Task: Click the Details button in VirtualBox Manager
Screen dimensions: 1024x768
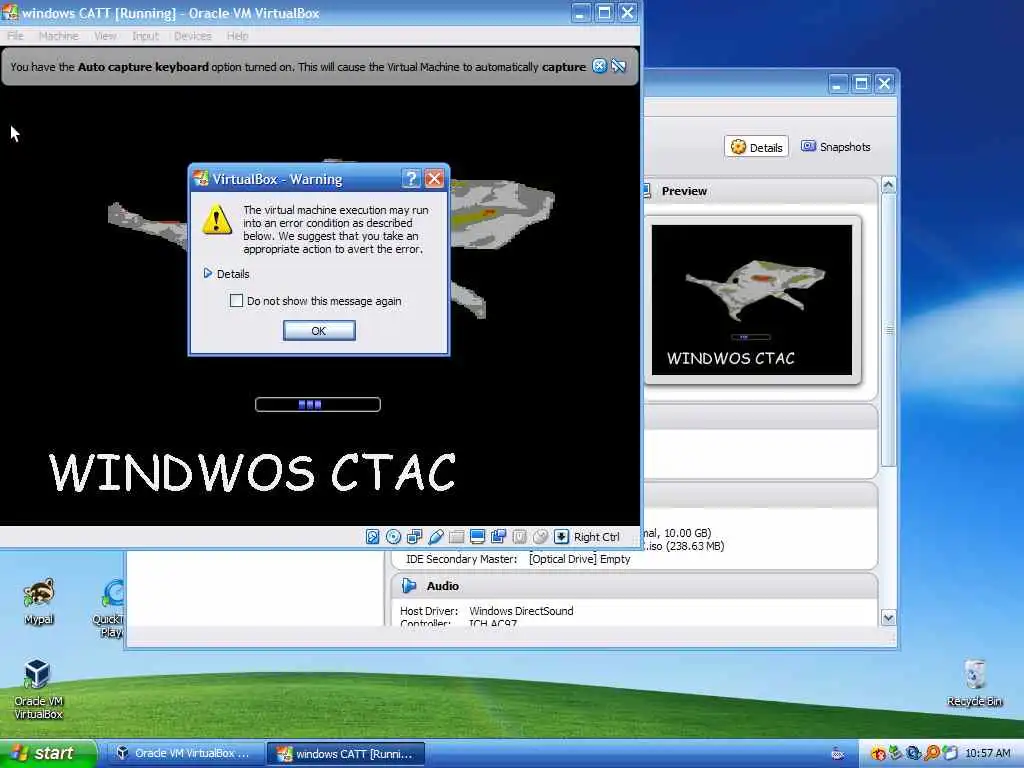Action: tap(756, 147)
